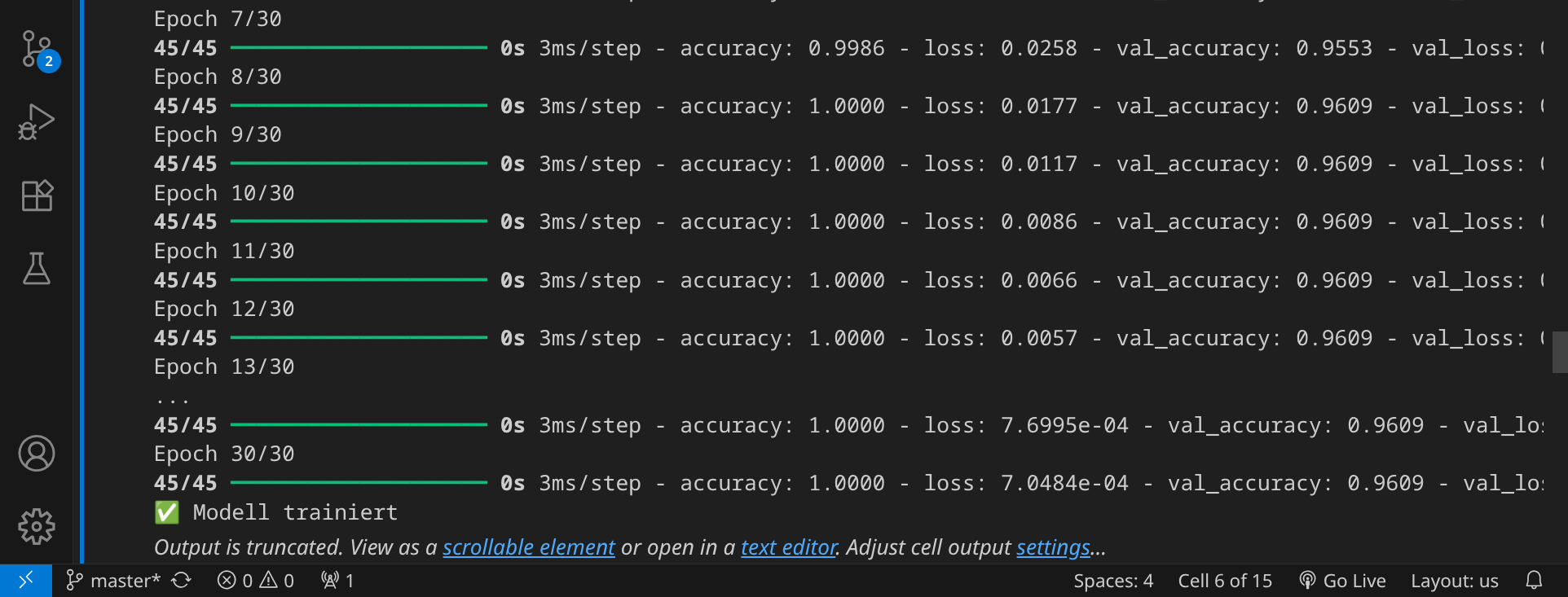Open the Manage settings gear
The height and width of the screenshot is (597, 1568).
click(37, 527)
